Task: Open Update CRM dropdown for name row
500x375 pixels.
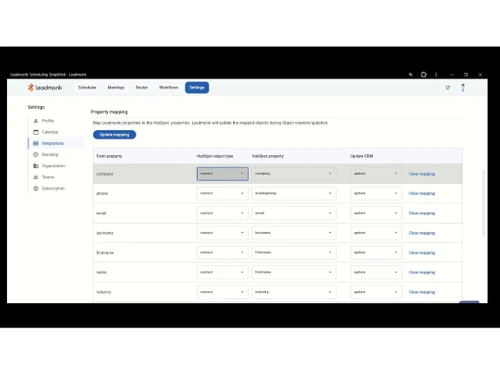Action: [376, 272]
